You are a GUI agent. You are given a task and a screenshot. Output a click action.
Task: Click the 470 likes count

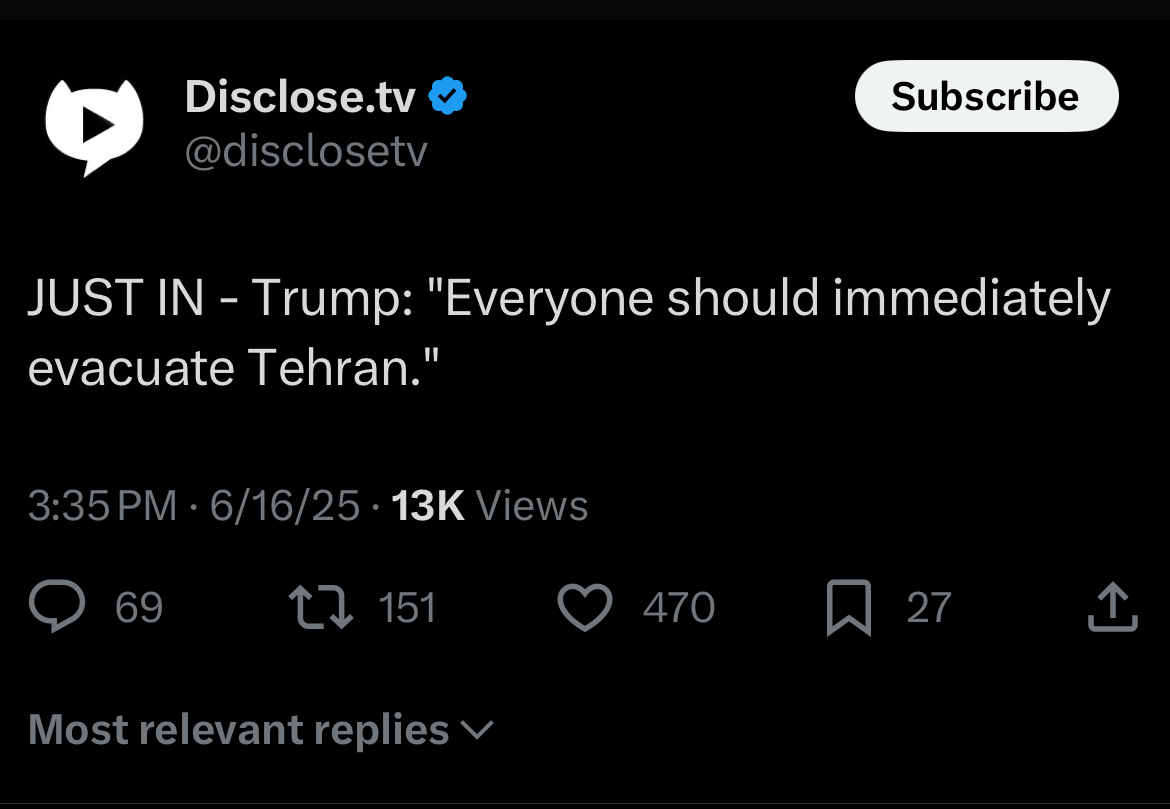(x=679, y=608)
